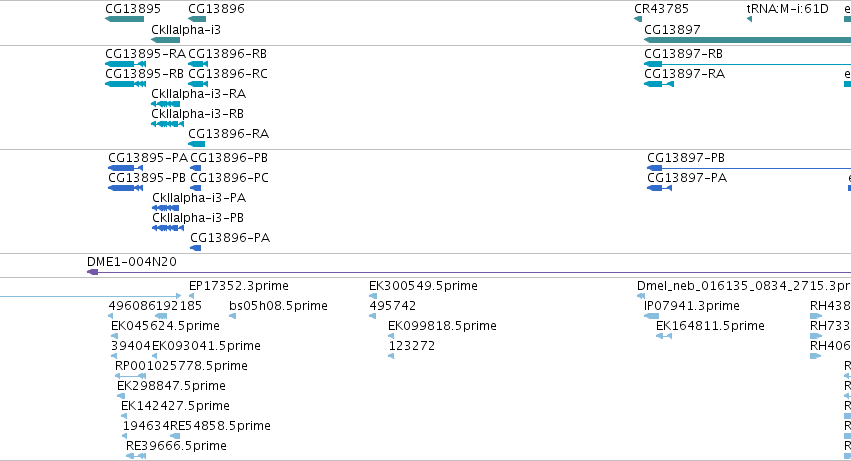Select the CkIIalpha-i3 gene arrow

coord(165,40)
